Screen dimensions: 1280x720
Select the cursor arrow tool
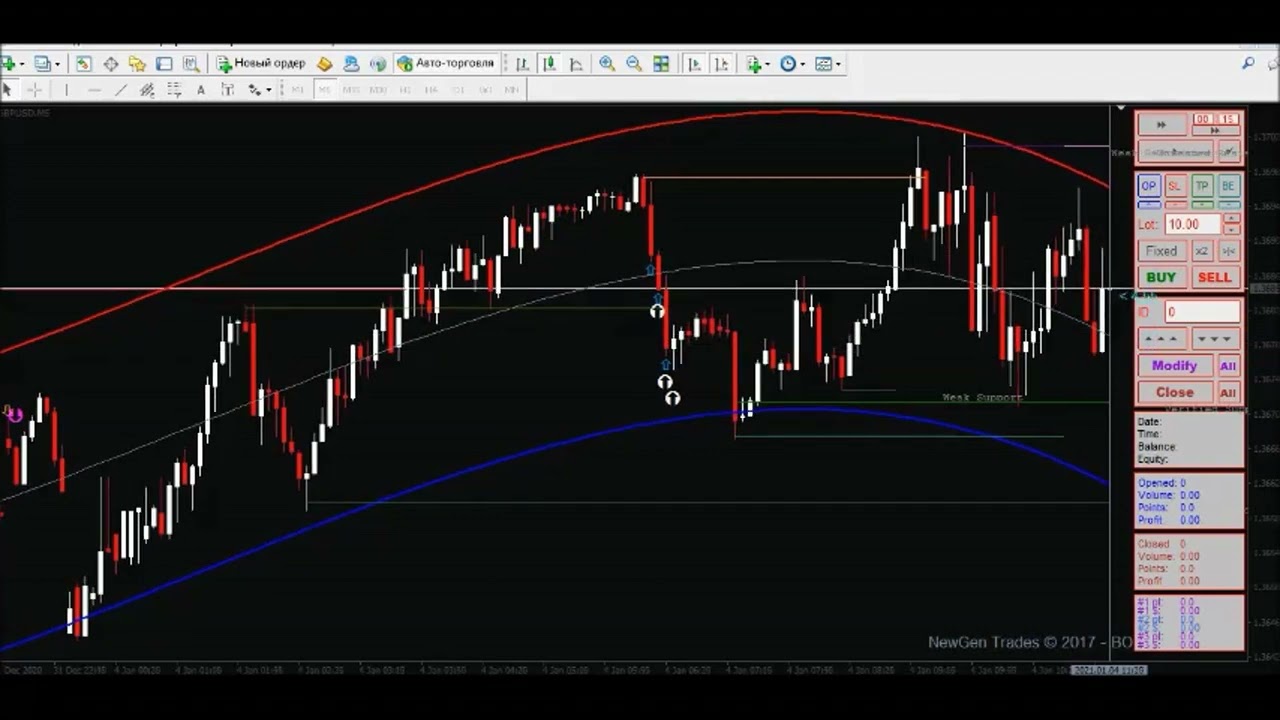[9, 90]
